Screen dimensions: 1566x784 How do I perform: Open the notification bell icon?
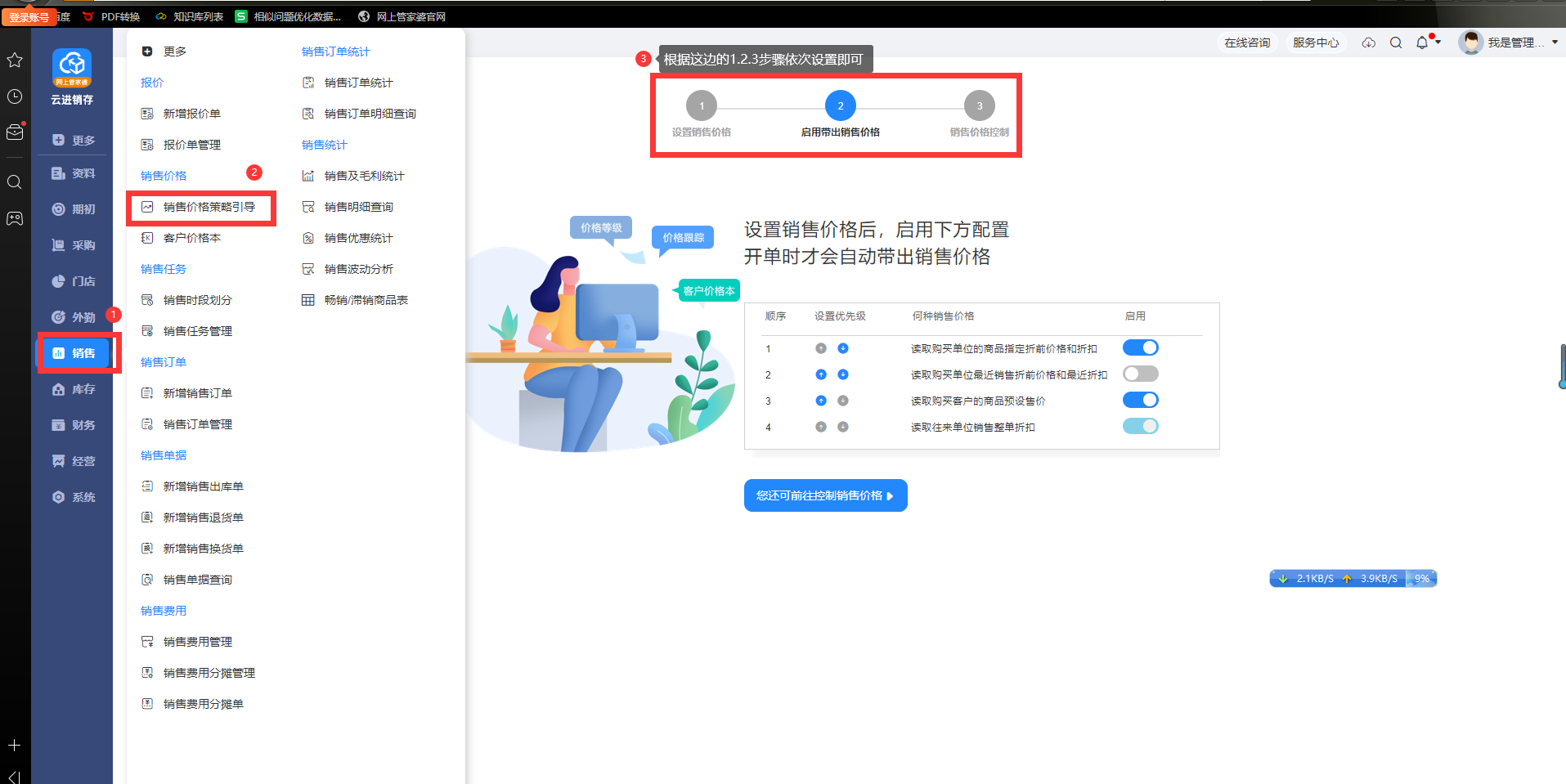[x=1422, y=43]
